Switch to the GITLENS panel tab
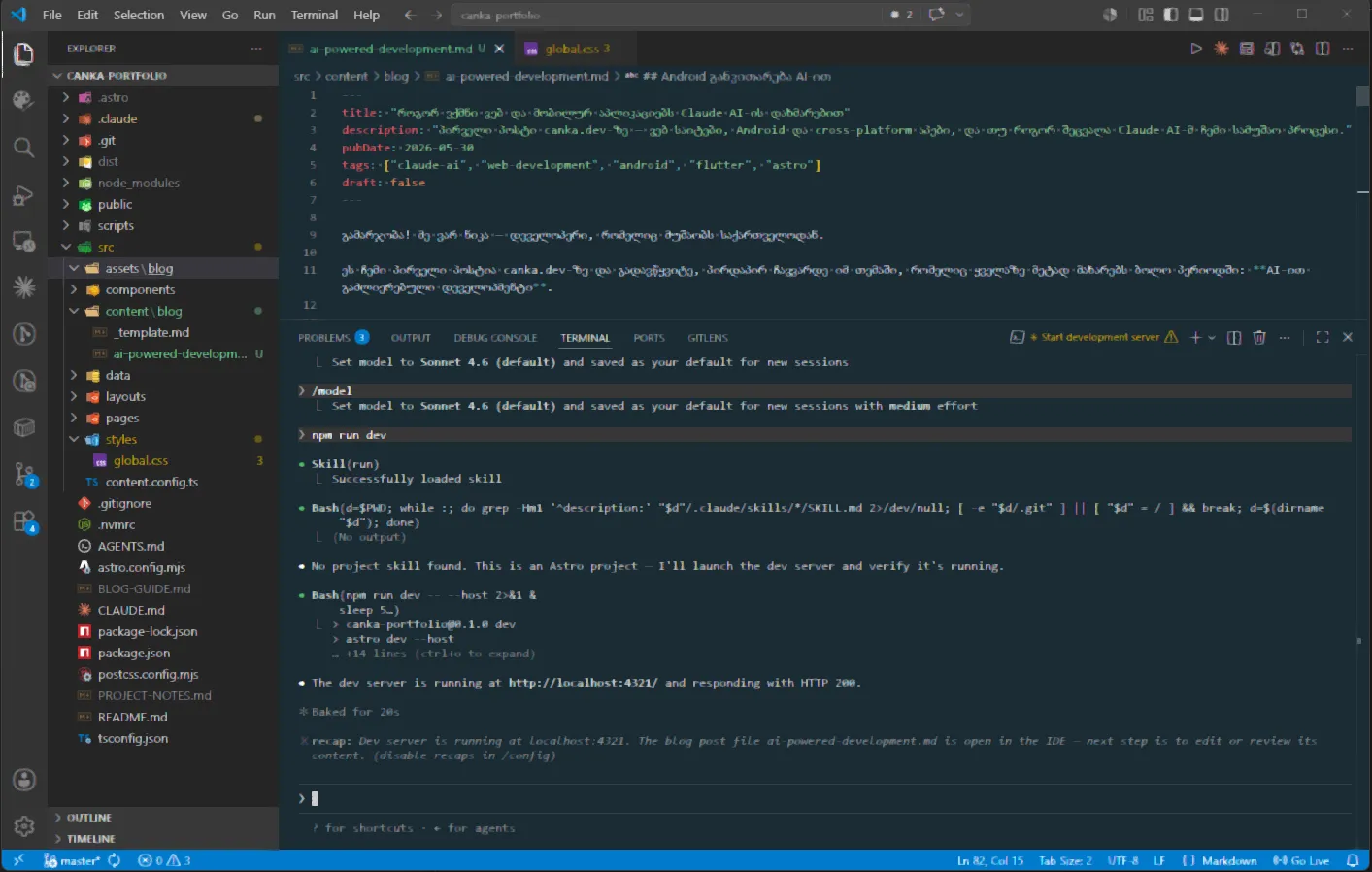Screen dimensions: 1372x872 (x=708, y=338)
